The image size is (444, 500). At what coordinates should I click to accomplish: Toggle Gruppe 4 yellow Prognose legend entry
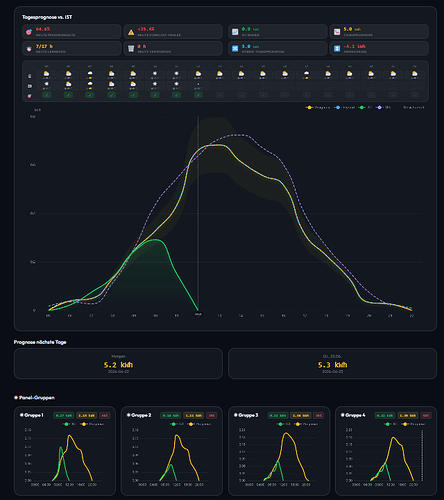tap(413, 424)
